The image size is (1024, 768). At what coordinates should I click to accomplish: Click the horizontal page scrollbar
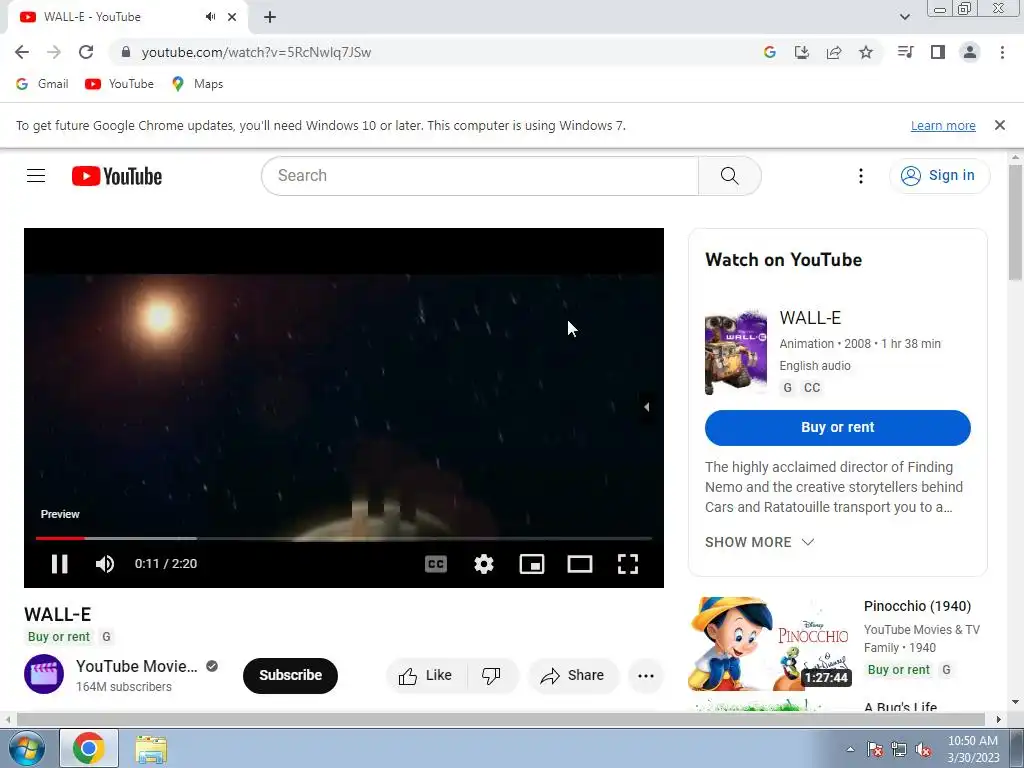502,719
